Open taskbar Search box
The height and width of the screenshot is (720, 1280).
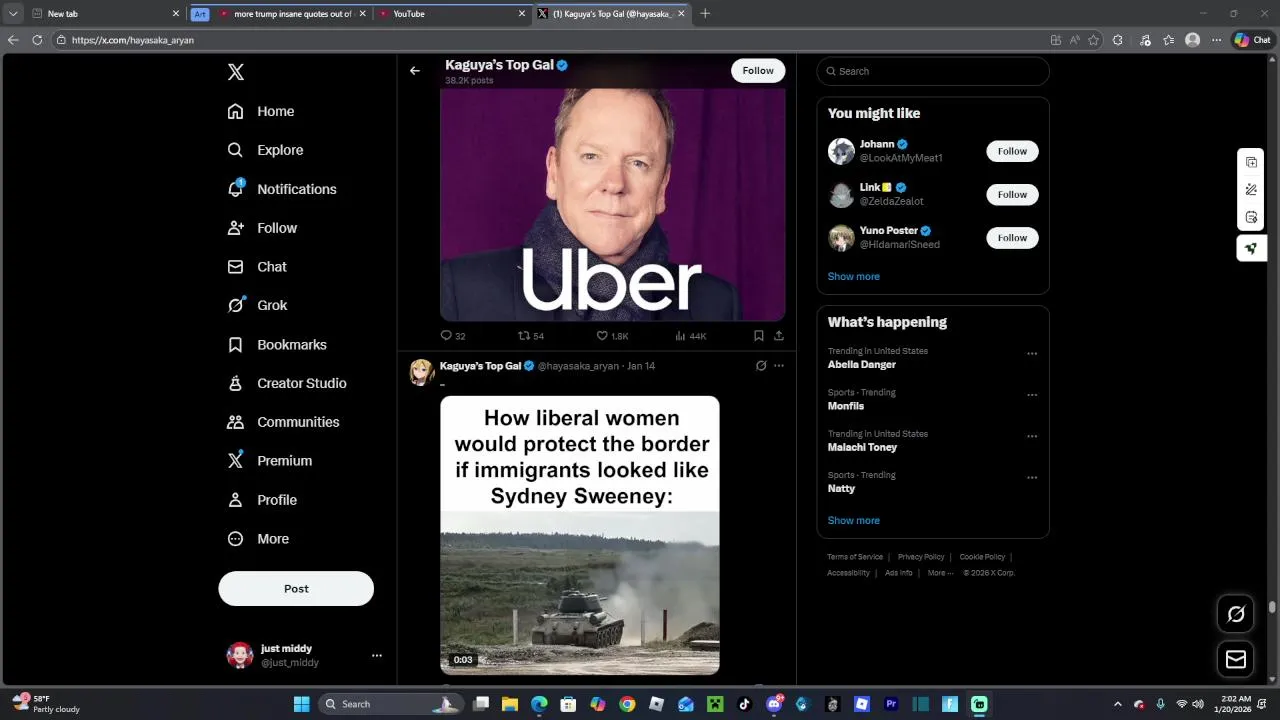(x=390, y=704)
